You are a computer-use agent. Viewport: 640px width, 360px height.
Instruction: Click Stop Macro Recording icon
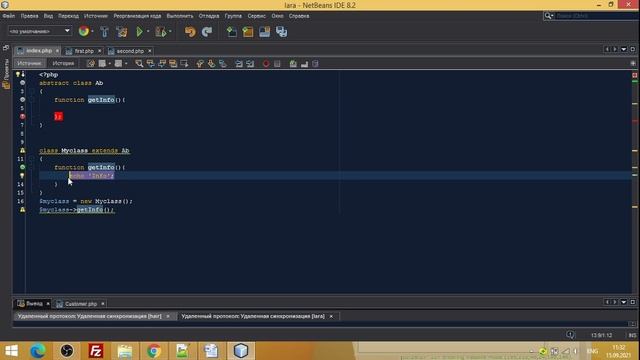coord(277,64)
